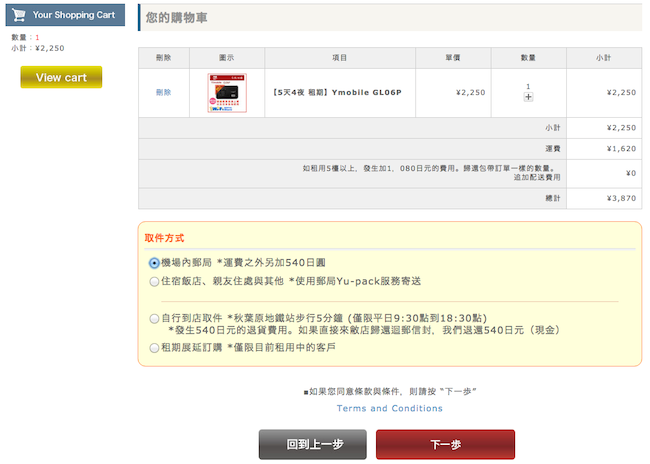Viewport: 650px width, 464px height.
Task: Click the plus icon under quantity 1
Action: click(x=528, y=97)
